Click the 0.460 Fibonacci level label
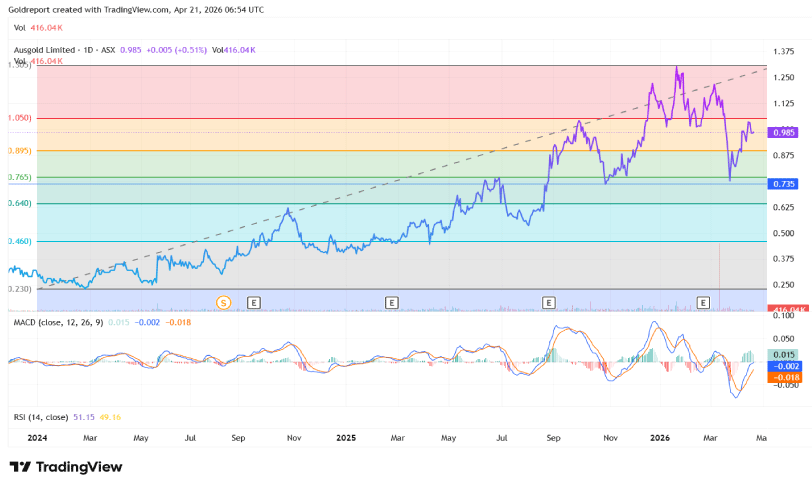Screen dimensions: 812x479 click(x=19, y=241)
